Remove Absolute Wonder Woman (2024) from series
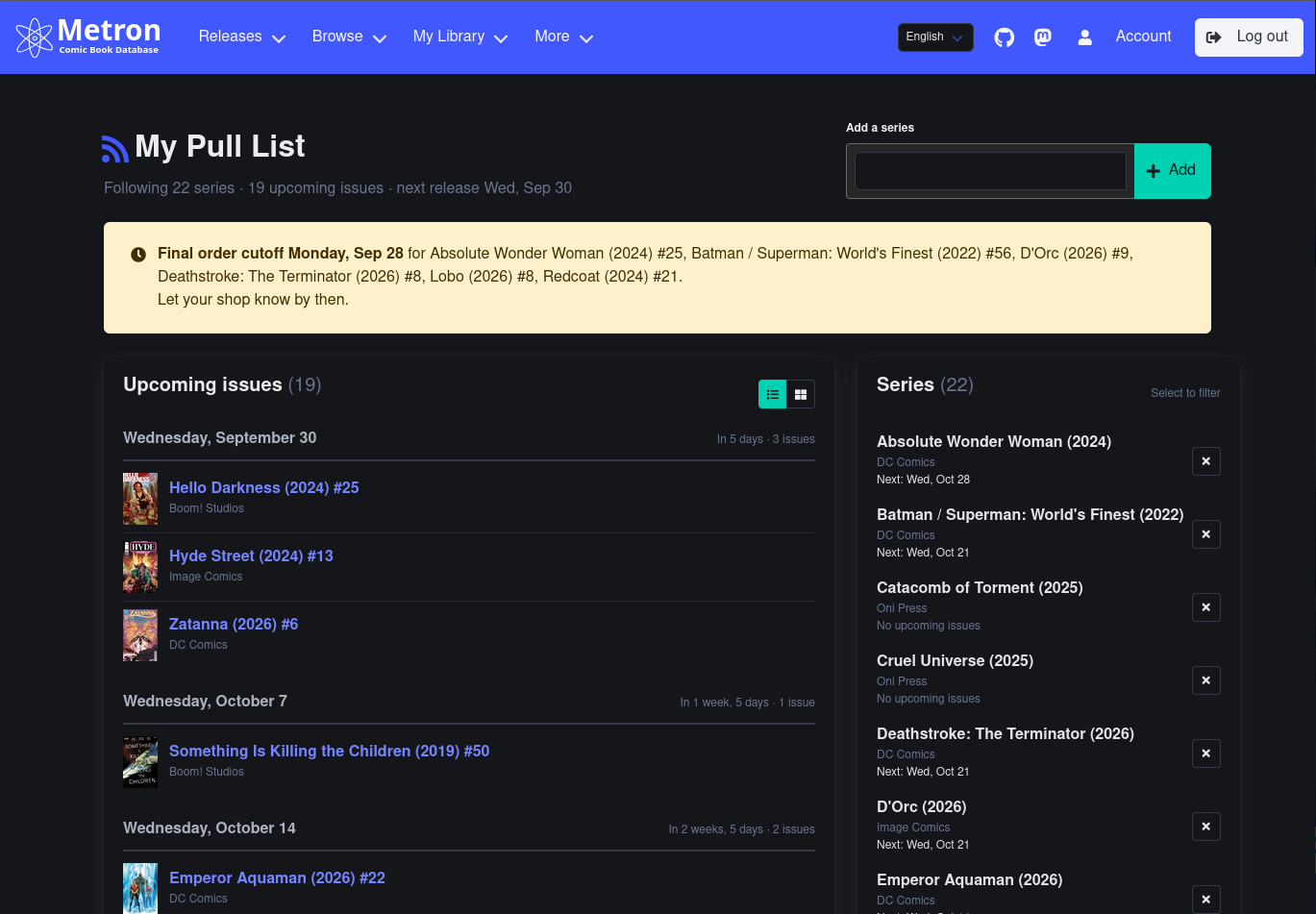Viewport: 1316px width, 914px height. point(1206,461)
